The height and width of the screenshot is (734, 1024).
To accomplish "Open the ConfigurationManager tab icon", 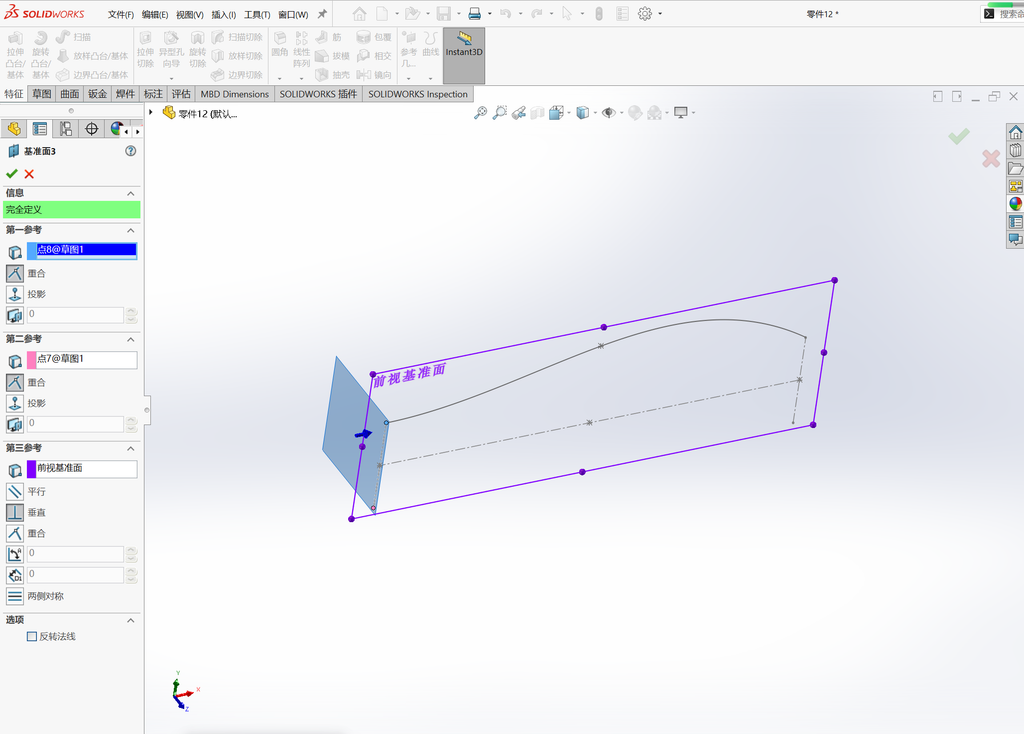I will [x=66, y=129].
